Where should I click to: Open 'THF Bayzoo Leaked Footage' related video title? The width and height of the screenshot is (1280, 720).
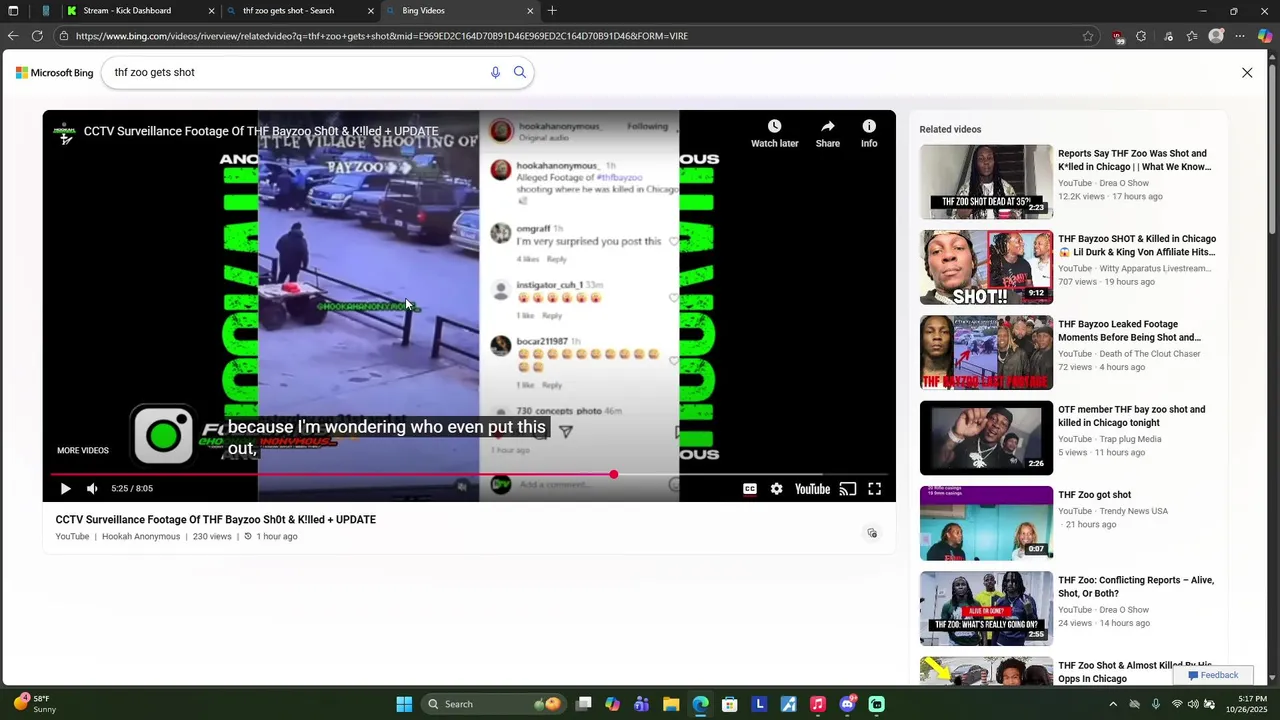(1130, 331)
